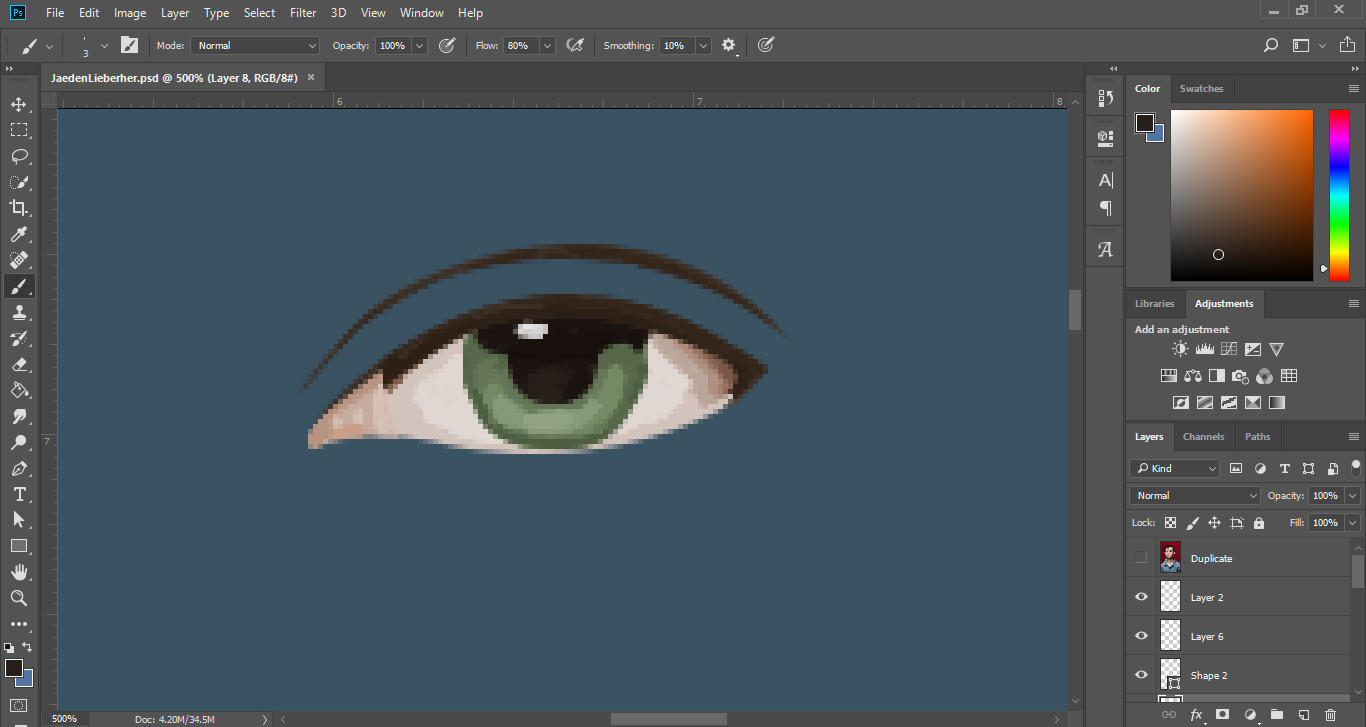This screenshot has width=1366, height=727.
Task: Select the History Brush tool
Action: [x=19, y=338]
